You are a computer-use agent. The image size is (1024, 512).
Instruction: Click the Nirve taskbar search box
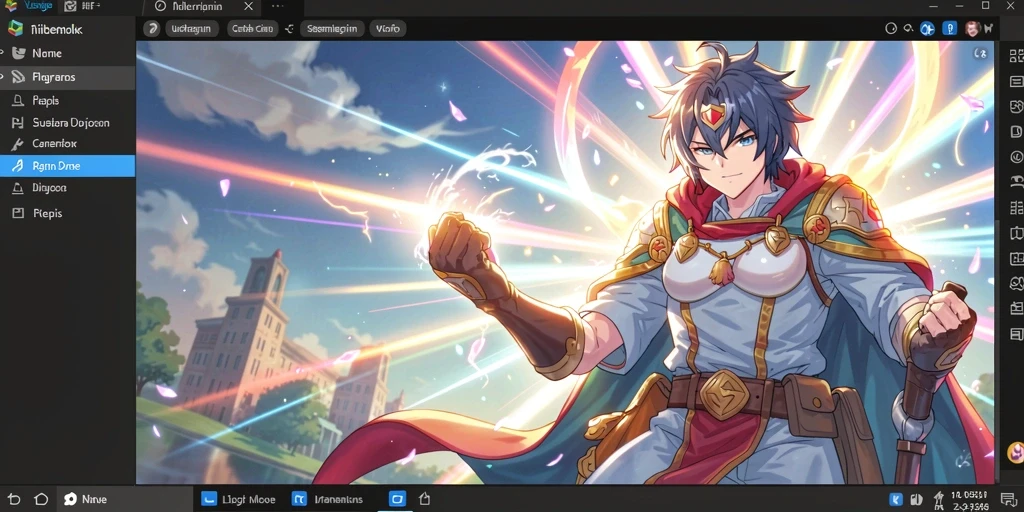[x=123, y=500]
